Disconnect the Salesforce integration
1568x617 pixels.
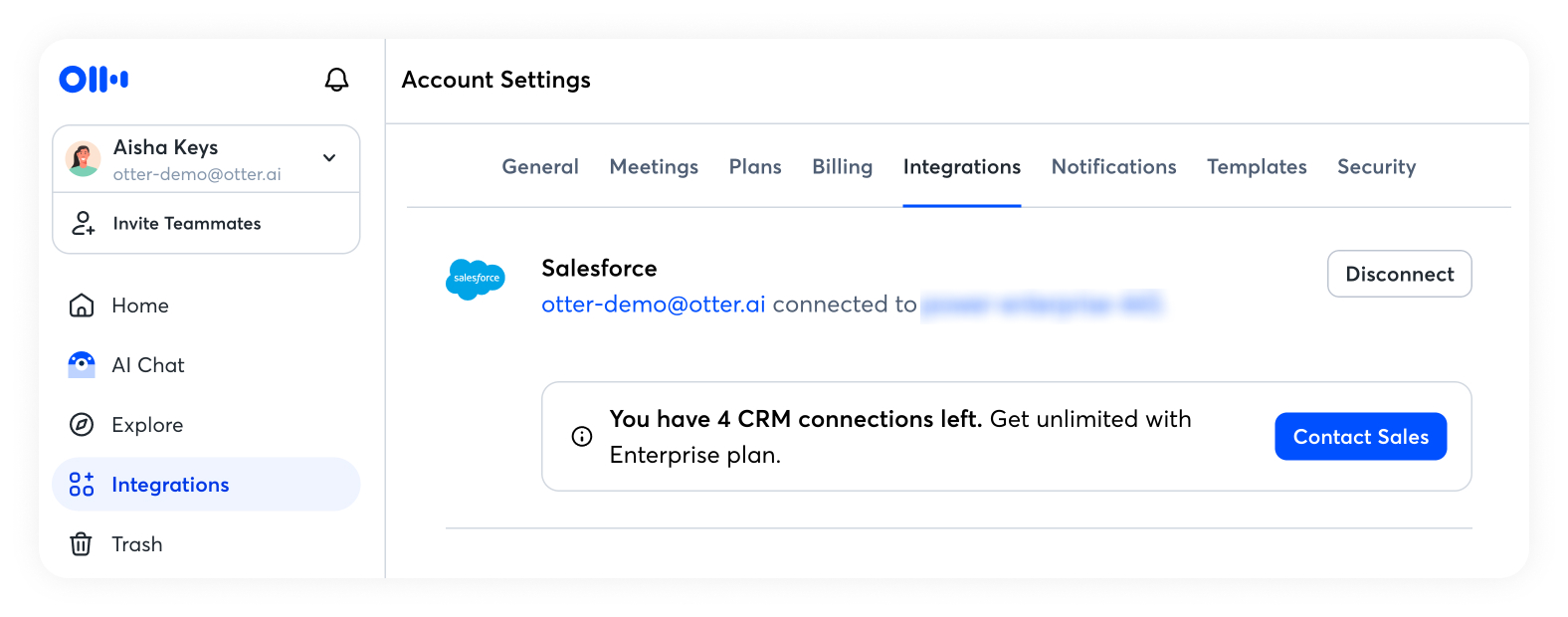[x=1400, y=274]
